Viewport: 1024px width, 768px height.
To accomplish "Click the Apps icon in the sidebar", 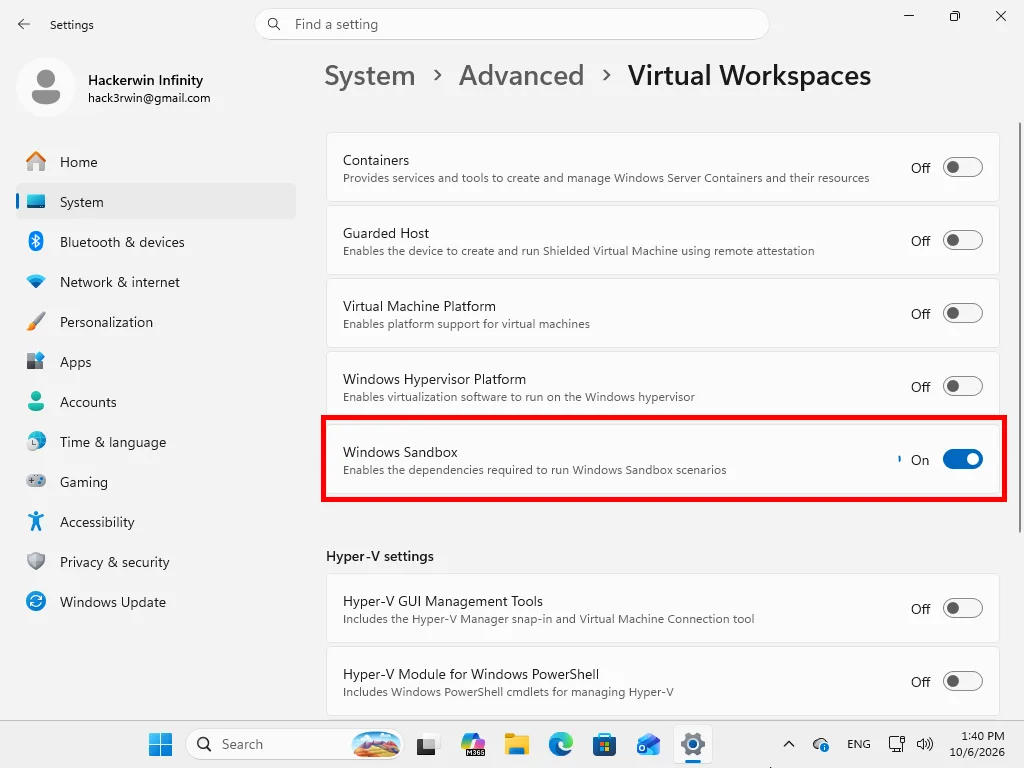I will [x=36, y=361].
